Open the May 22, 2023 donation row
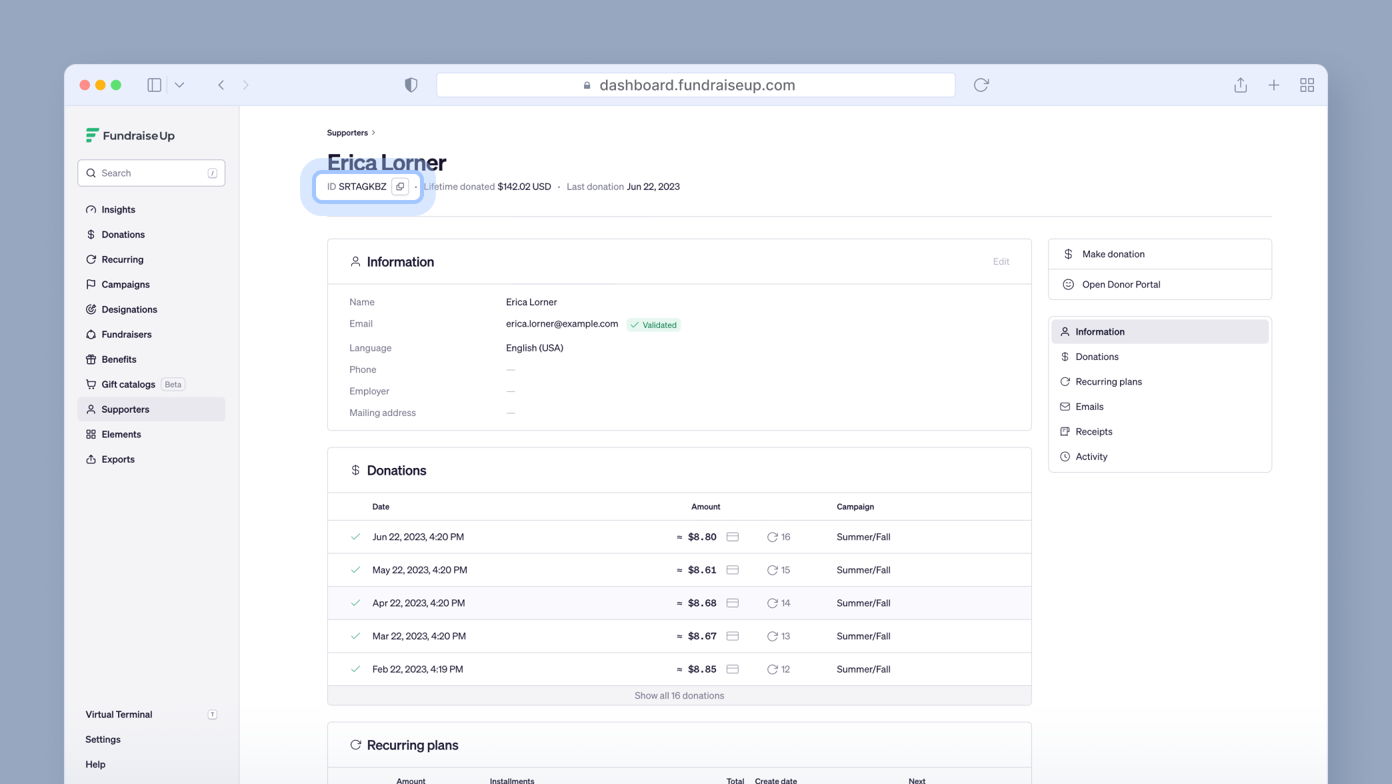This screenshot has height=784, width=1392. point(679,570)
